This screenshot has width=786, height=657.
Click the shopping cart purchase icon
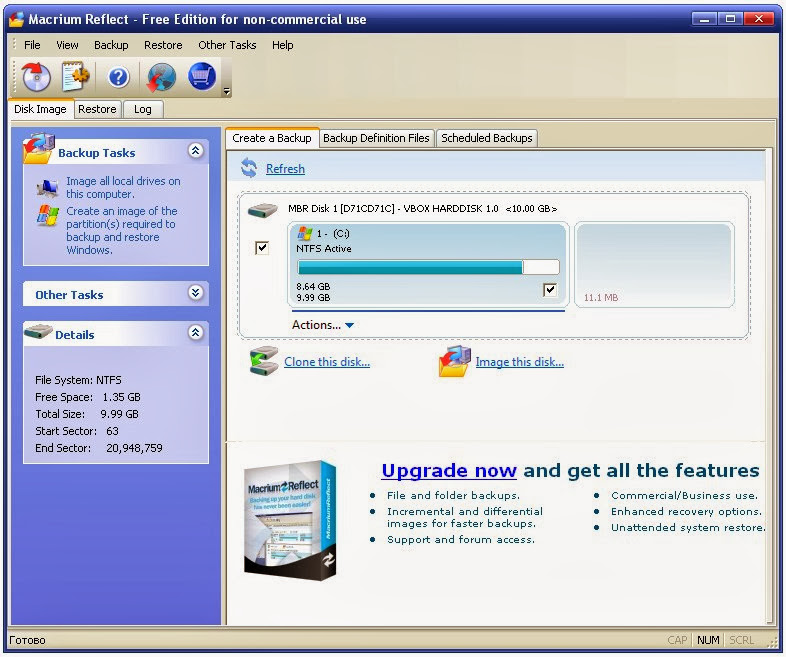202,76
